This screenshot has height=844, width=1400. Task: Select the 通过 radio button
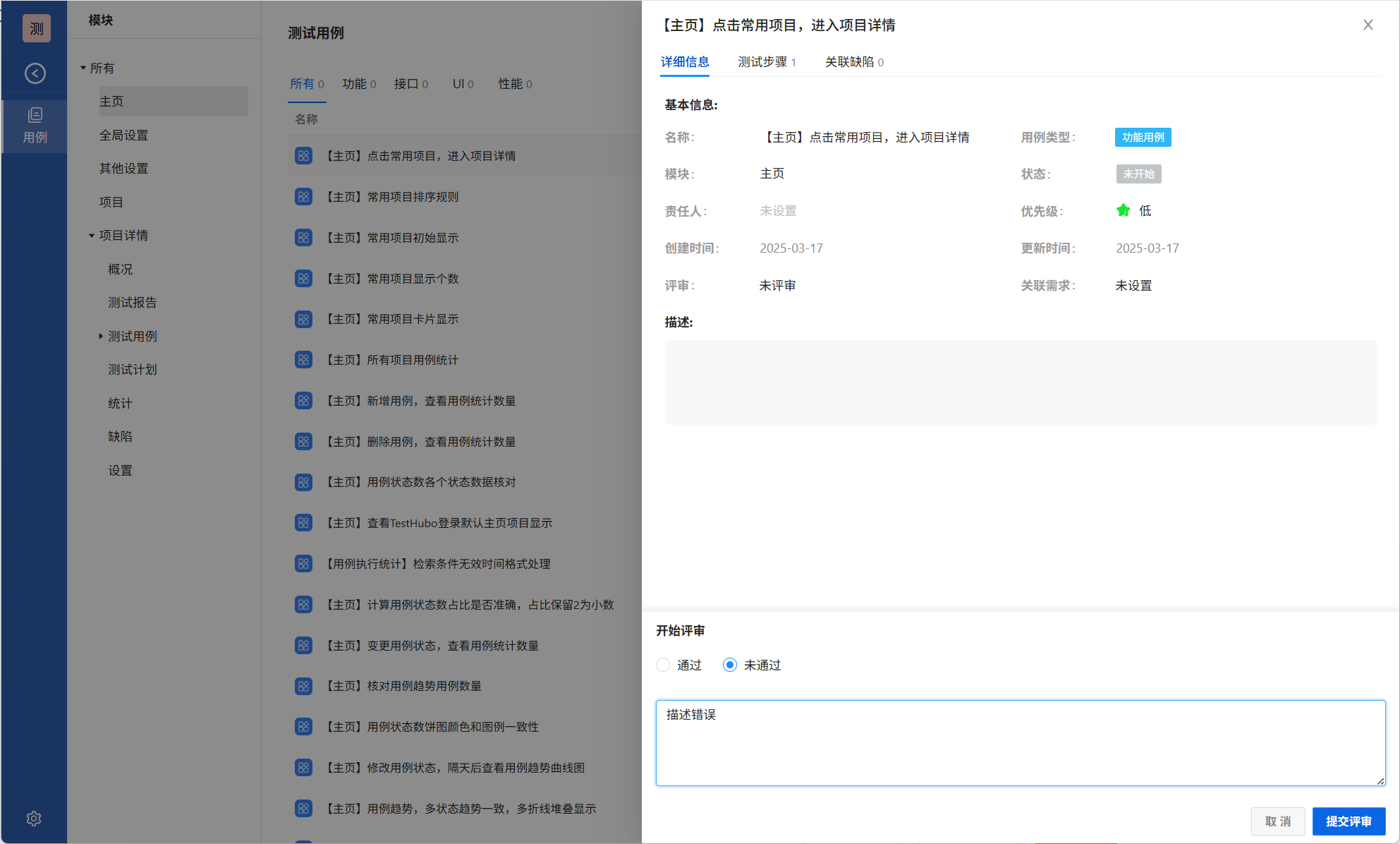663,665
